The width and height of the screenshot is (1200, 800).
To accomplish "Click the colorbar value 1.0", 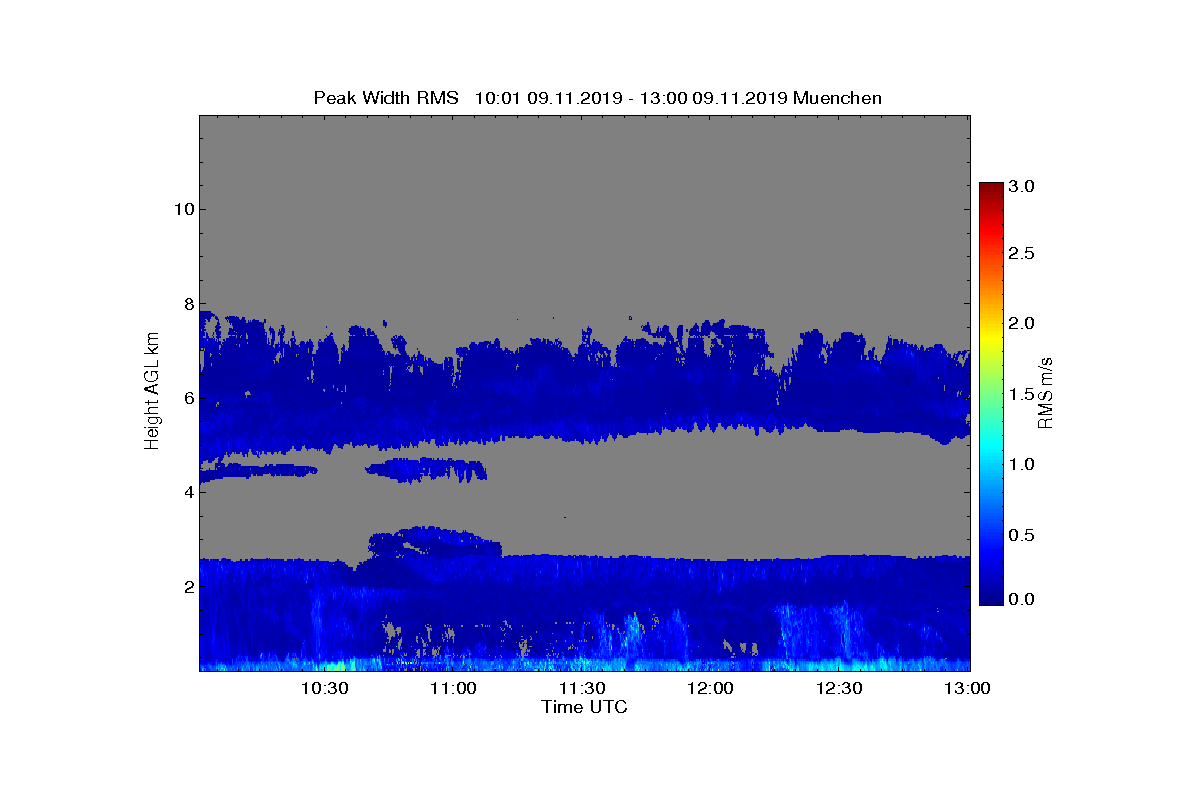I will pyautogui.click(x=1020, y=464).
